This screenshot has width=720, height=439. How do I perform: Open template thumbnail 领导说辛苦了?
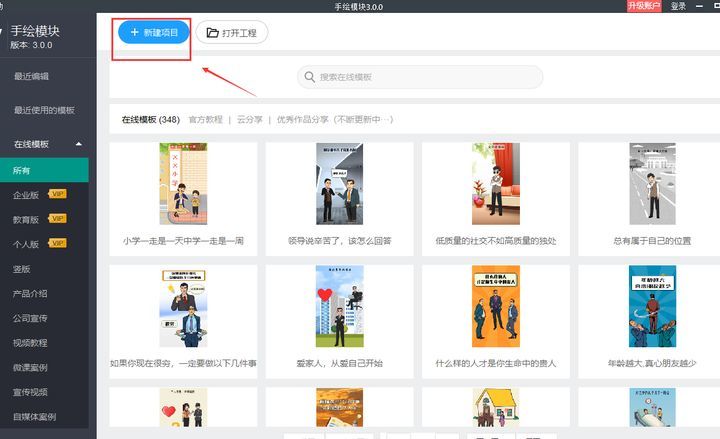point(339,184)
